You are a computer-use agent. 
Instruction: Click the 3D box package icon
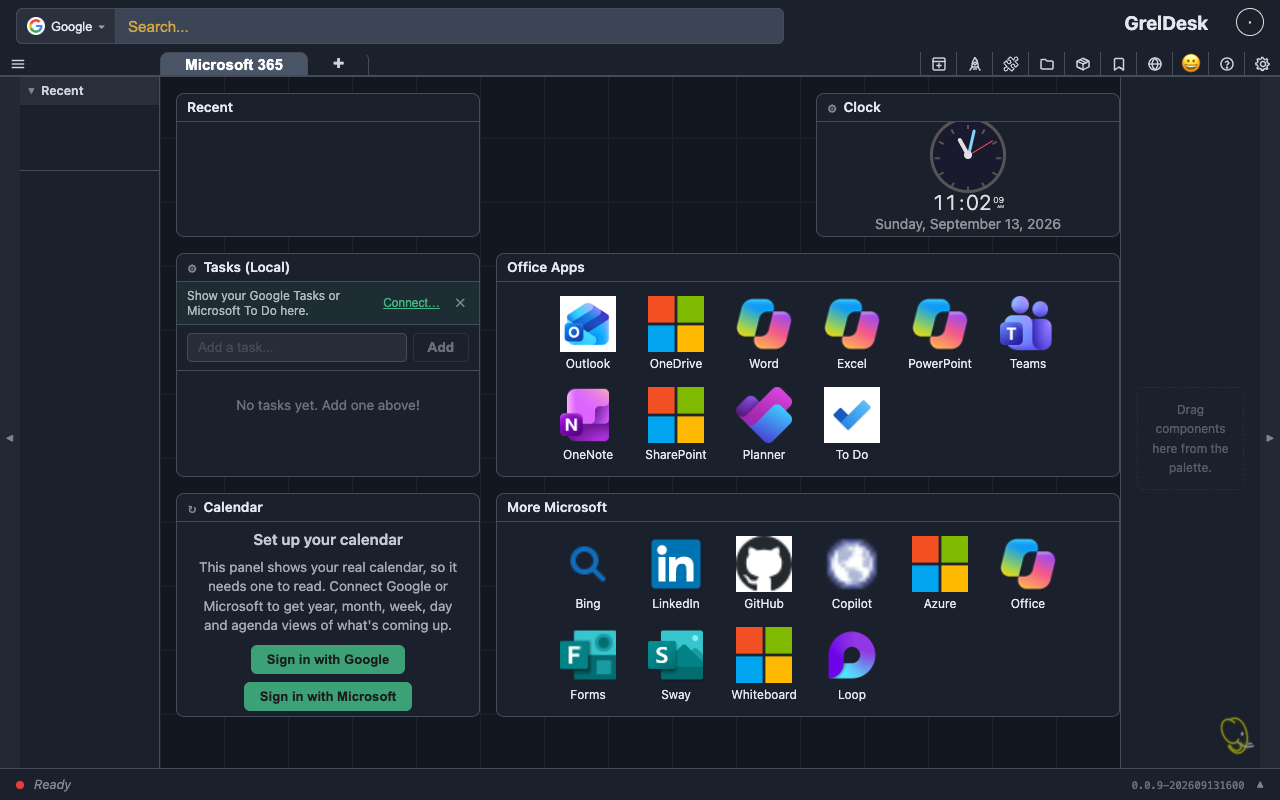pos(1083,64)
